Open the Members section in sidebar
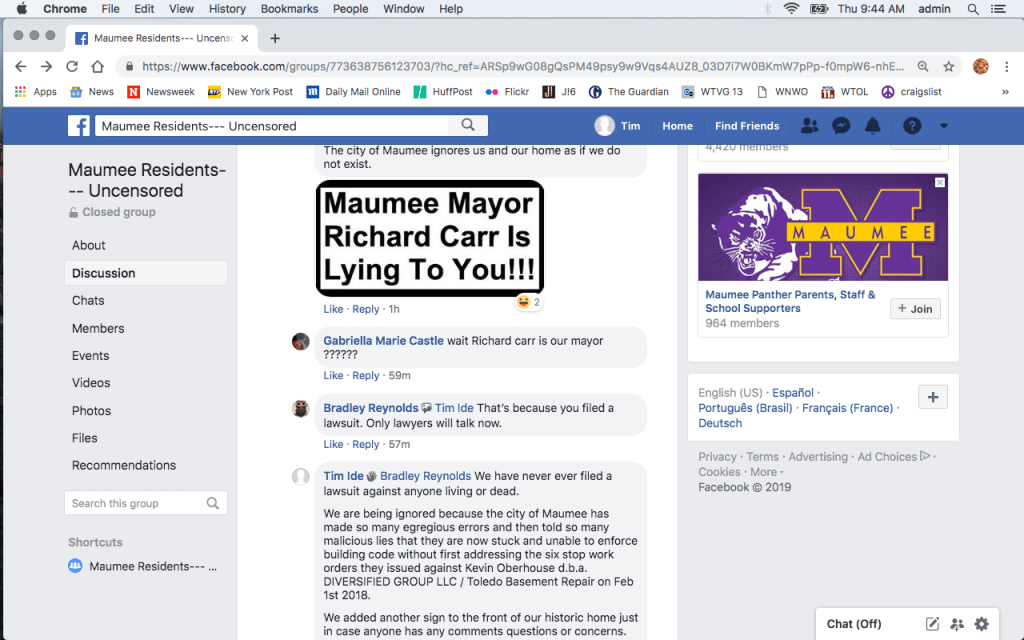Screen dimensions: 1024x640 [x=98, y=328]
